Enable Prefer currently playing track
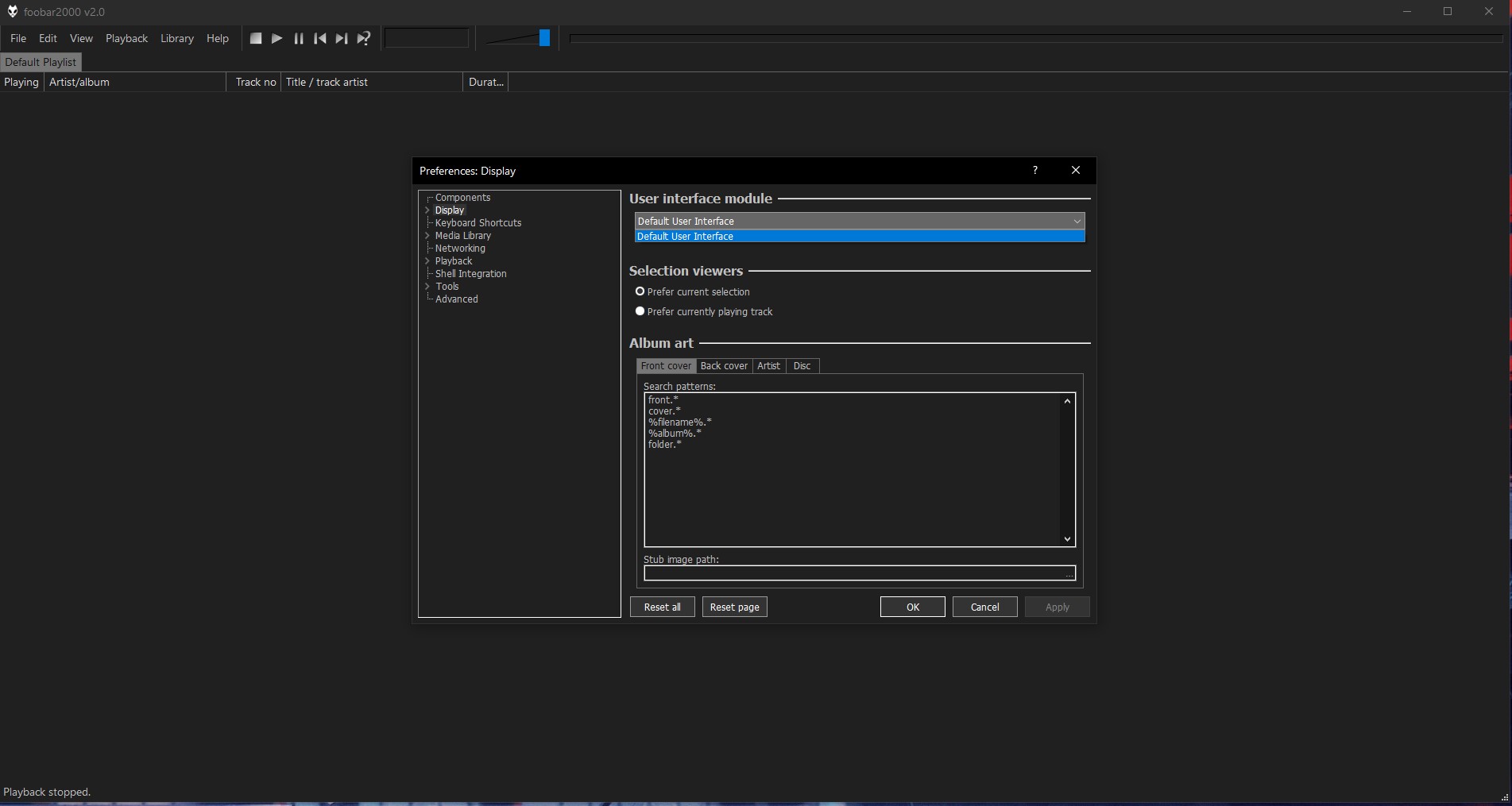The image size is (1512, 806). 640,311
